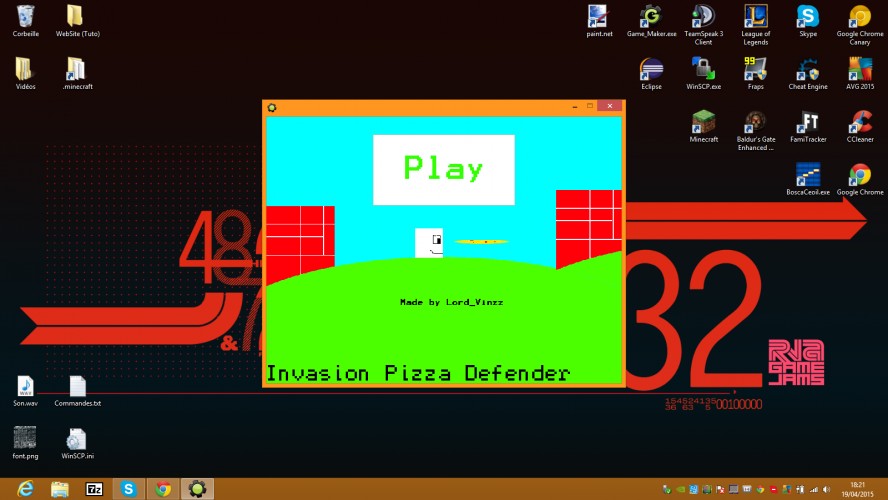
Task: Select the Cheat Engine desktop icon
Action: pyautogui.click(x=808, y=74)
